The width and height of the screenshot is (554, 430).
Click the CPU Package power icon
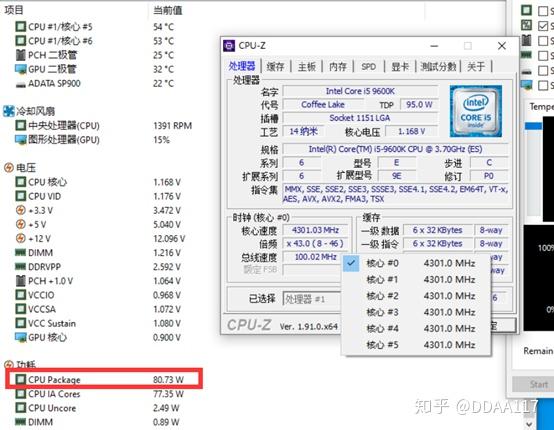(21, 379)
